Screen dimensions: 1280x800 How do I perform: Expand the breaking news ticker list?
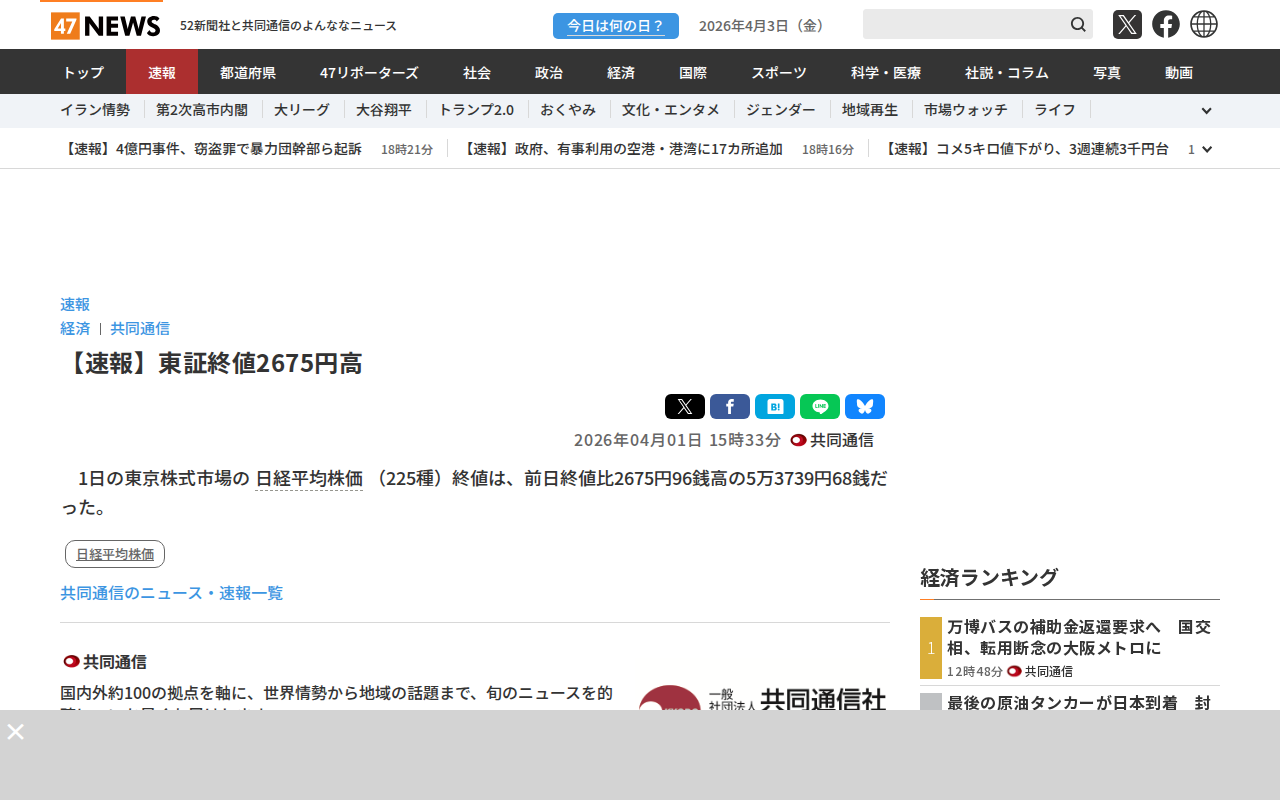pos(1207,149)
